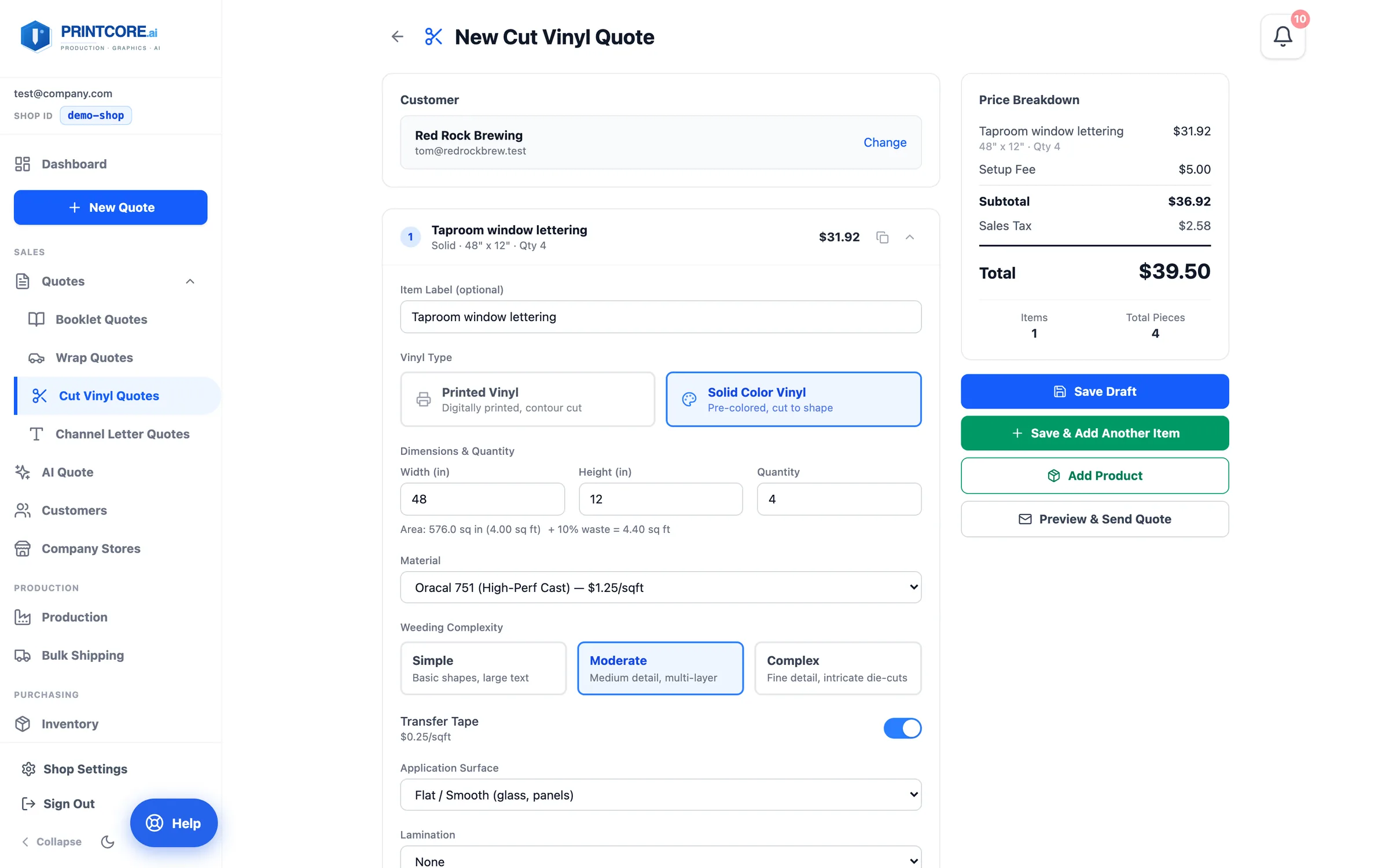
Task: Open Bulk Shipping
Action: point(111,655)
